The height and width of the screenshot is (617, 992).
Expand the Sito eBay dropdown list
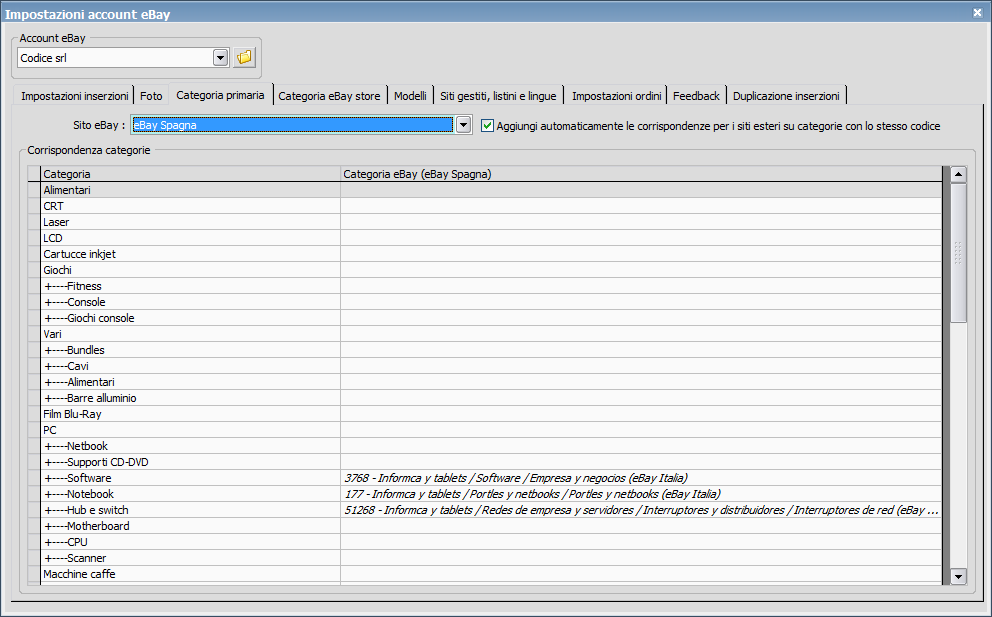(x=463, y=126)
